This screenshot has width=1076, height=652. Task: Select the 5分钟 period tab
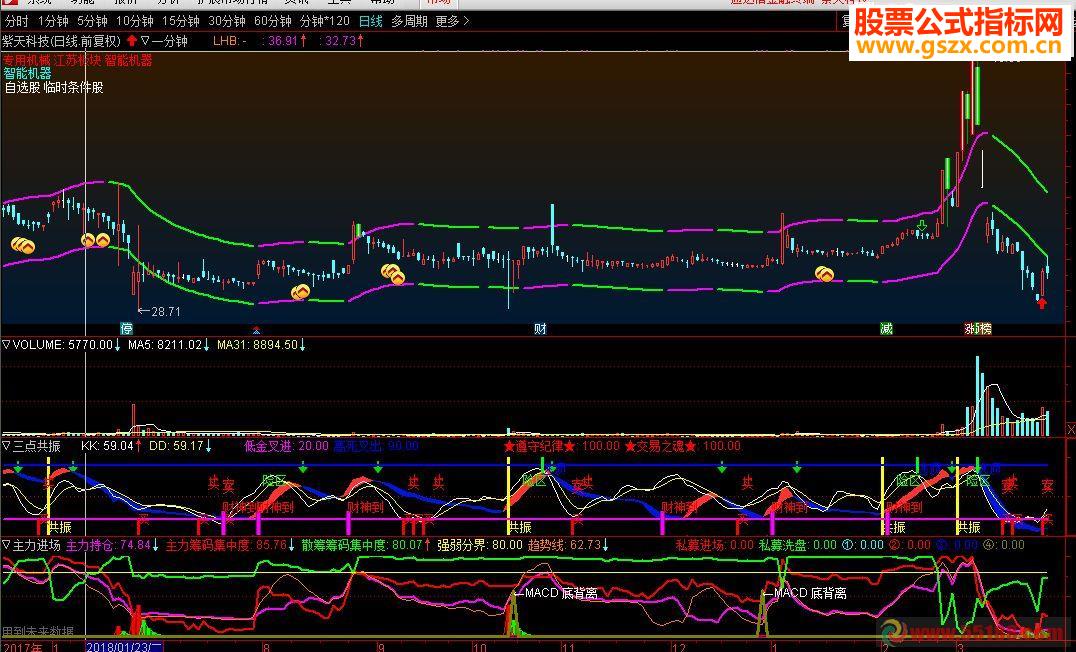pos(92,21)
